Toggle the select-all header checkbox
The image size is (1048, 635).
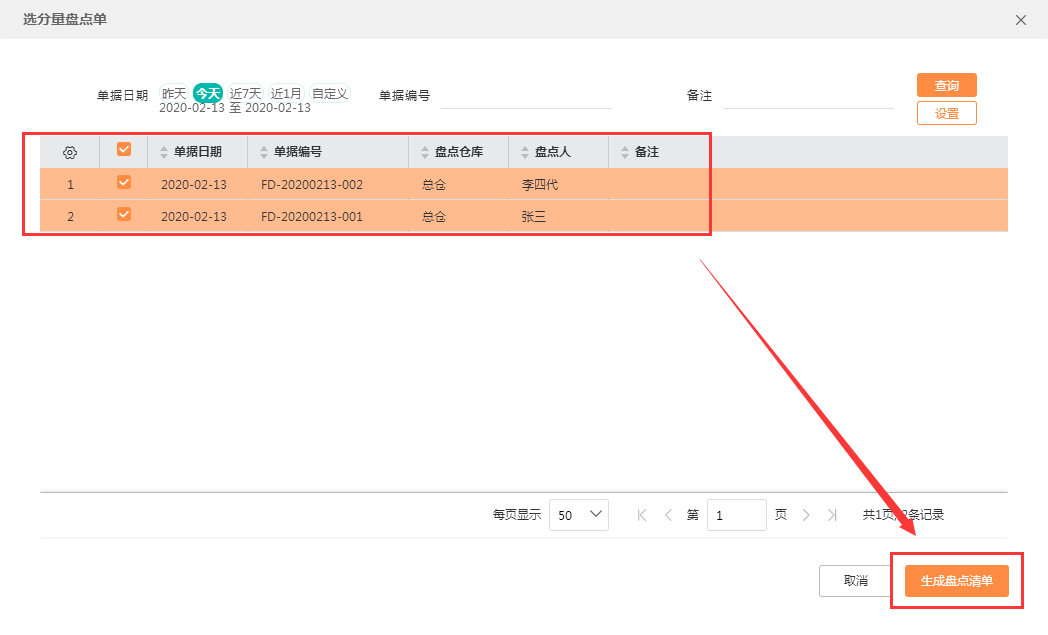124,149
